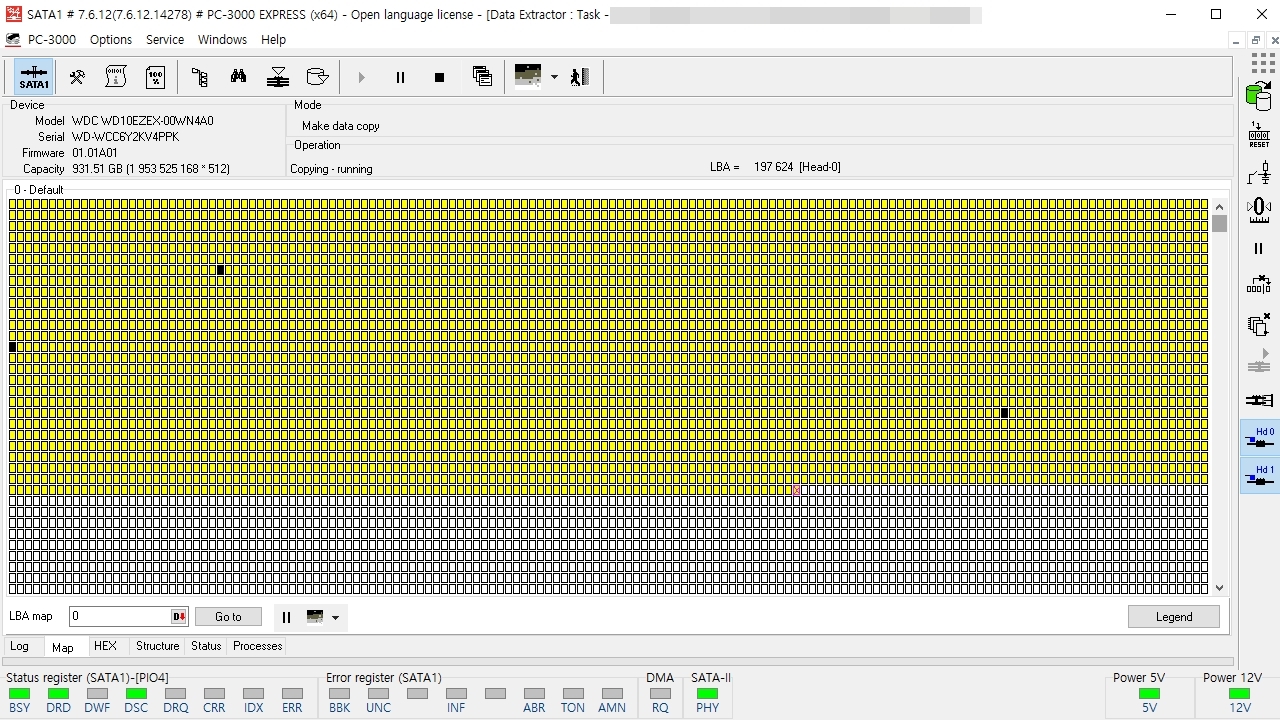
Task: Open LBA input format selector
Action: pyautogui.click(x=179, y=617)
